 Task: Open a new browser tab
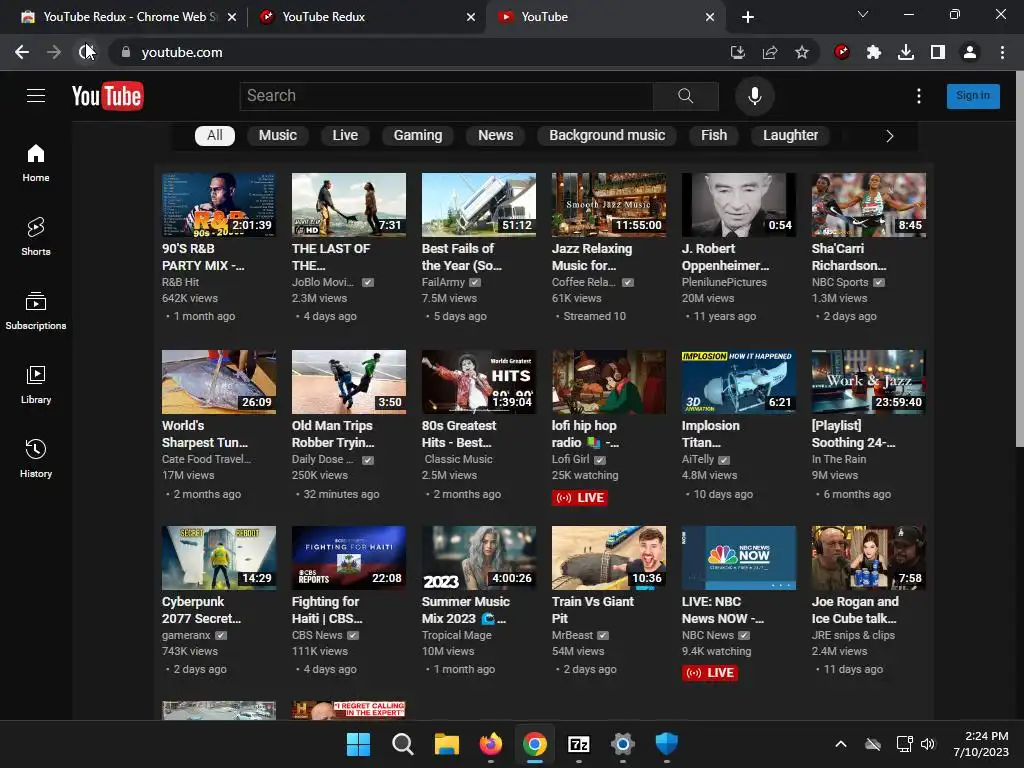point(748,17)
